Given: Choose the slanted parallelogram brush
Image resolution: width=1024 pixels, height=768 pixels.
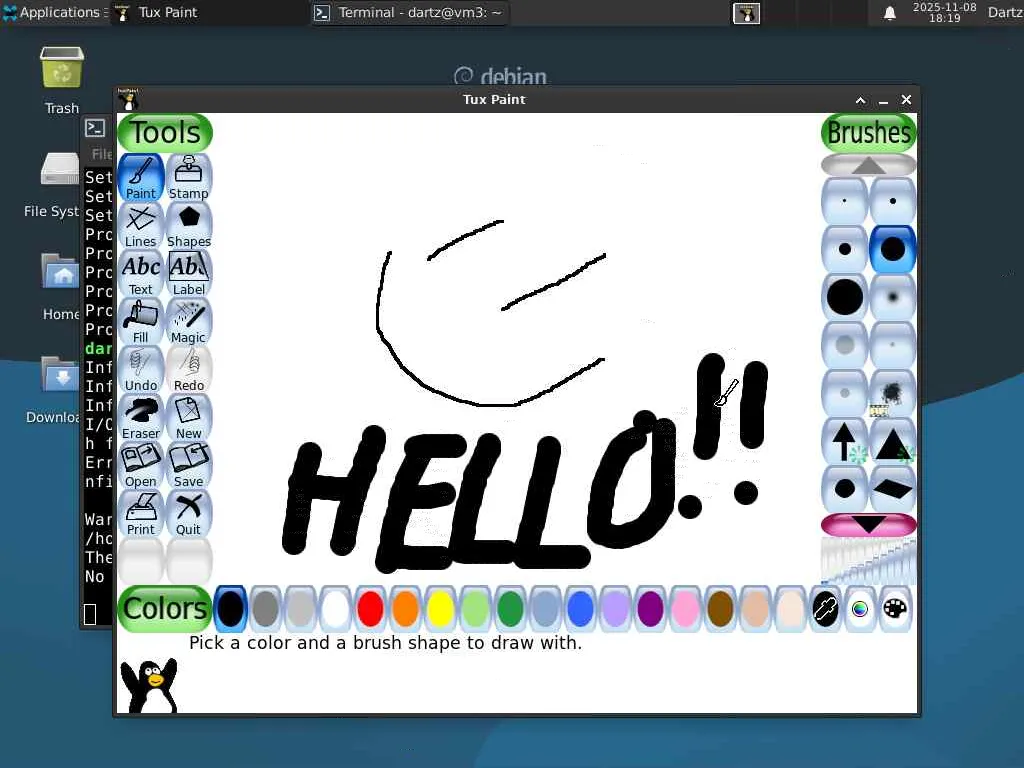Looking at the screenshot, I should pyautogui.click(x=893, y=488).
